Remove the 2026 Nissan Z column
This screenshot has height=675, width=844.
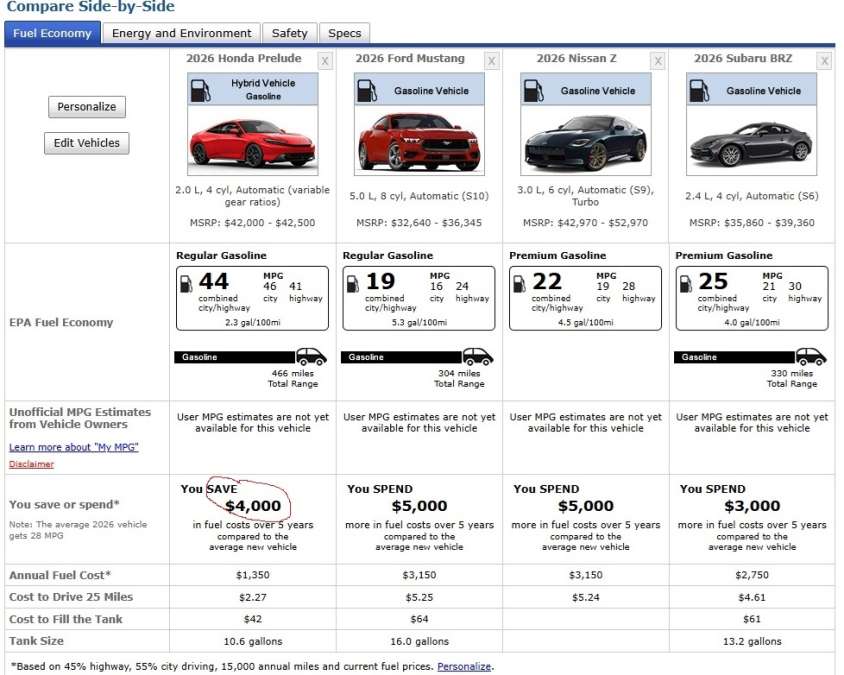tap(657, 61)
